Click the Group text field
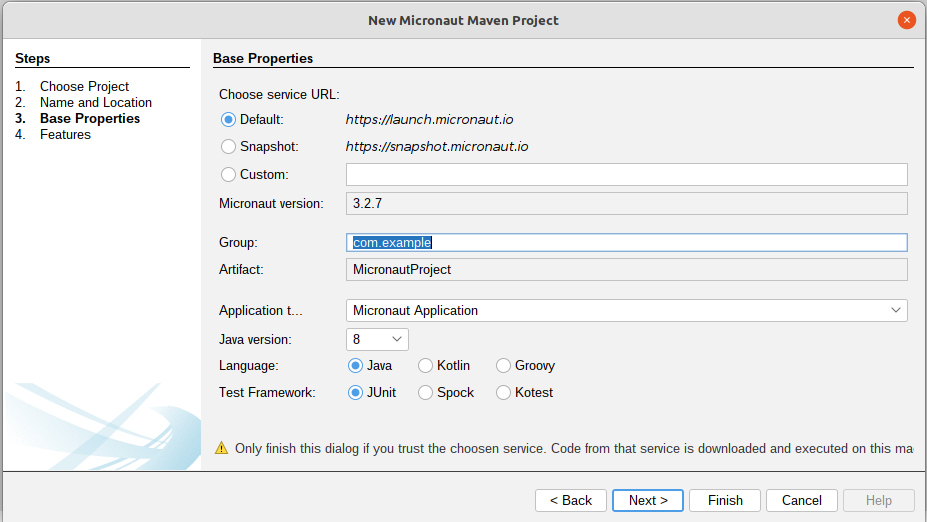 click(626, 242)
